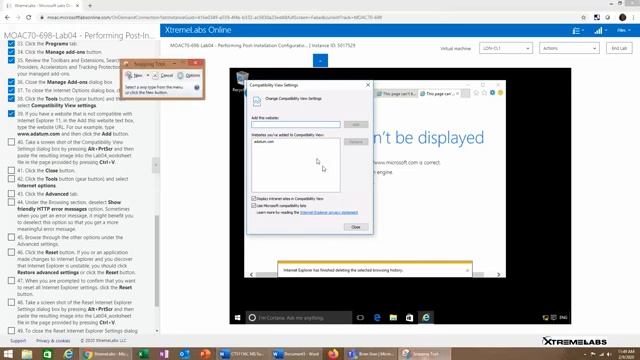This screenshot has height=360, width=640.
Task: Click the Cortana search box in the VM
Action: click(x=299, y=318)
